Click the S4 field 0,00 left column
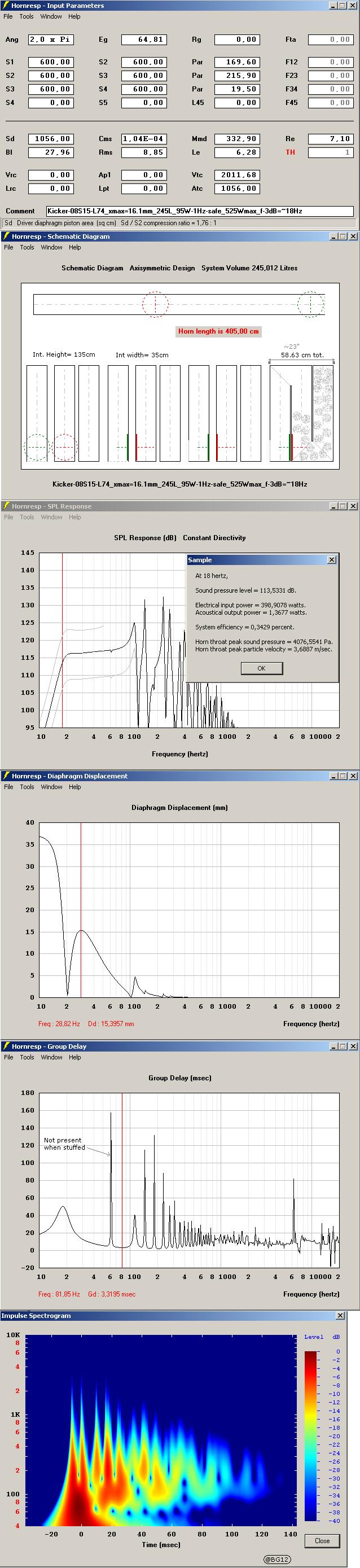The image size is (360, 1568). click(50, 102)
